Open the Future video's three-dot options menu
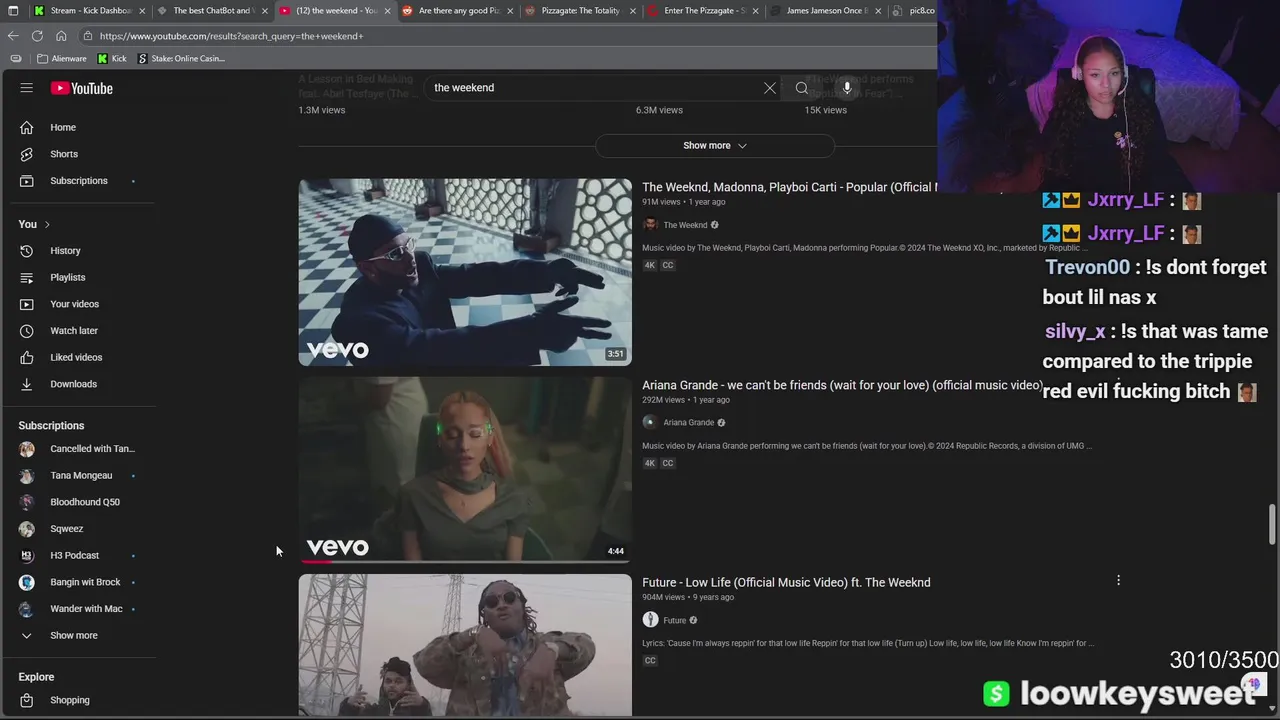The width and height of the screenshot is (1280, 720). [1118, 580]
